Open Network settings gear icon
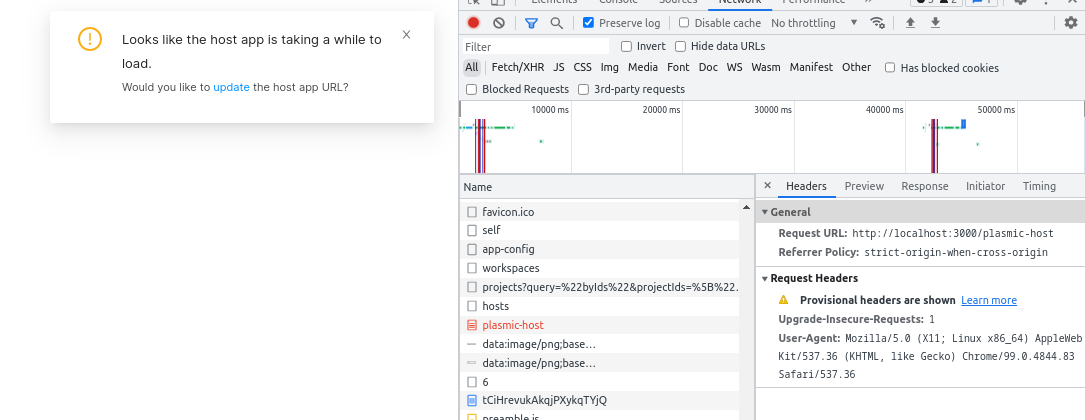This screenshot has height=420, width=1085. 1071,23
